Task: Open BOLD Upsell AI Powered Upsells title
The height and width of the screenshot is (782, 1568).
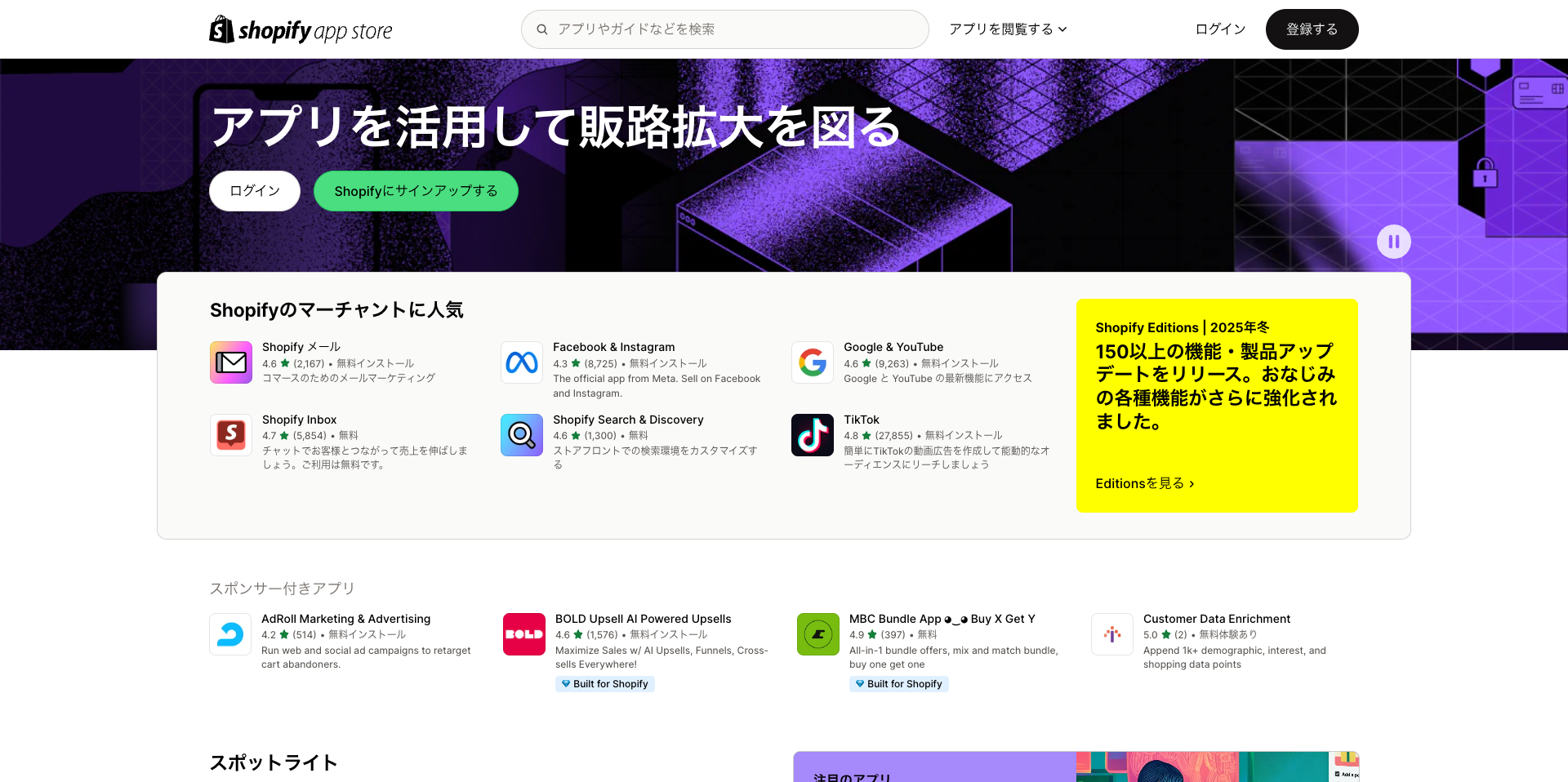Action: coord(644,619)
